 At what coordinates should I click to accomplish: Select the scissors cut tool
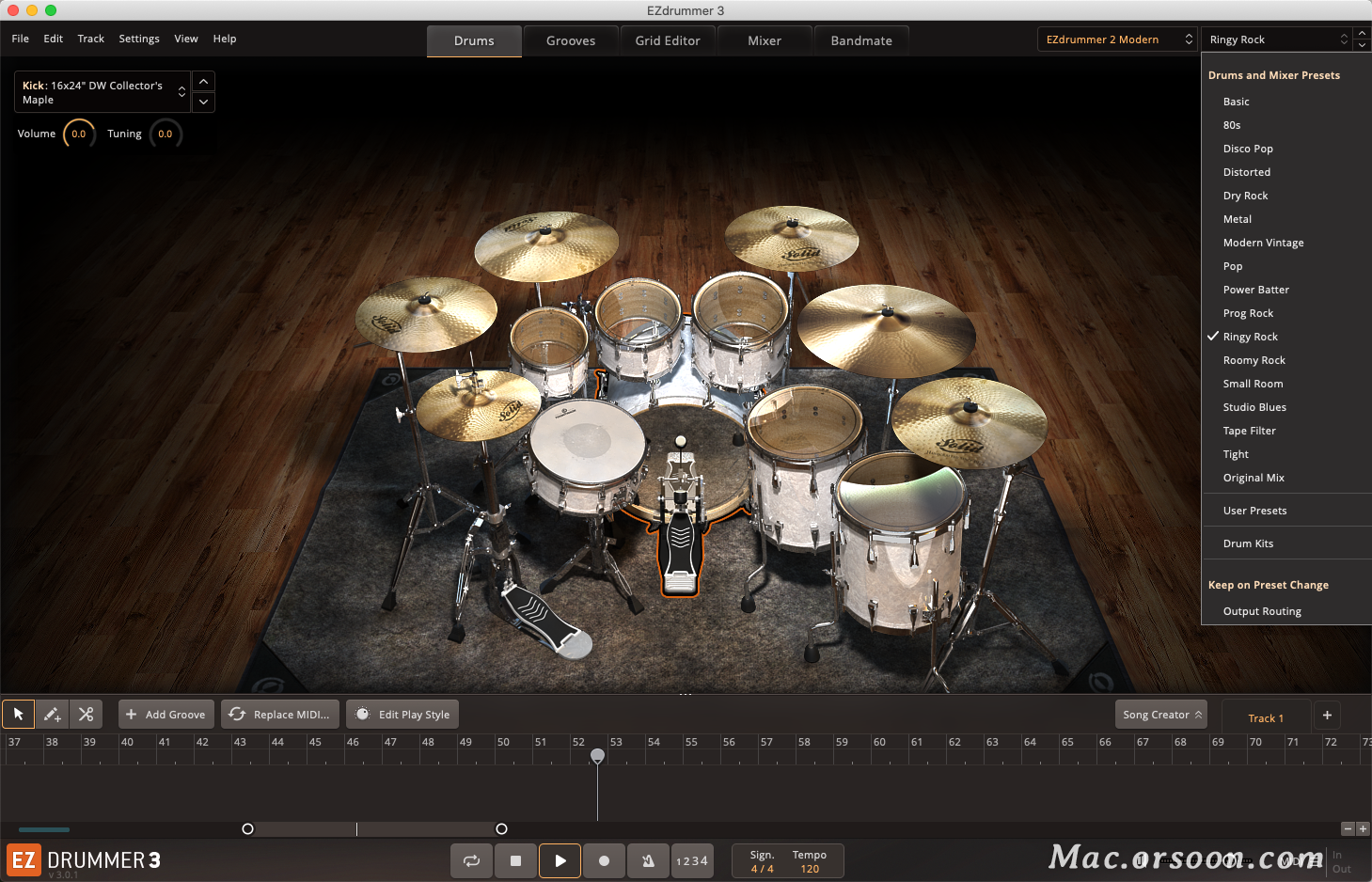coord(87,715)
